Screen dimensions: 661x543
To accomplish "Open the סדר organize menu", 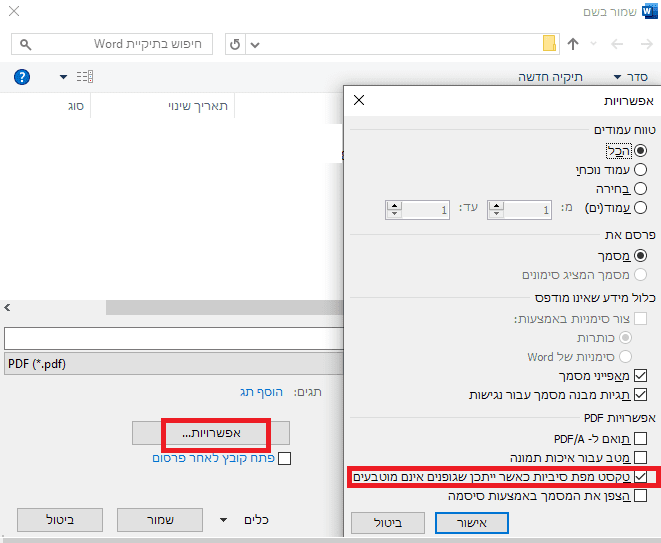I will pos(631,77).
